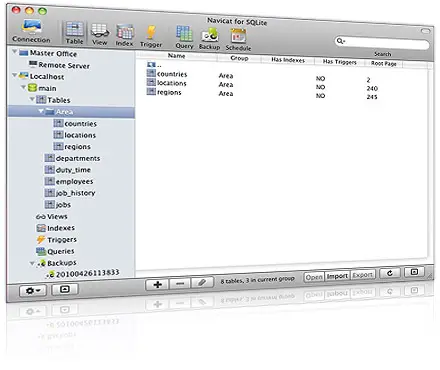
Task: Open the gear action dropdown menu
Action: pyautogui.click(x=33, y=291)
